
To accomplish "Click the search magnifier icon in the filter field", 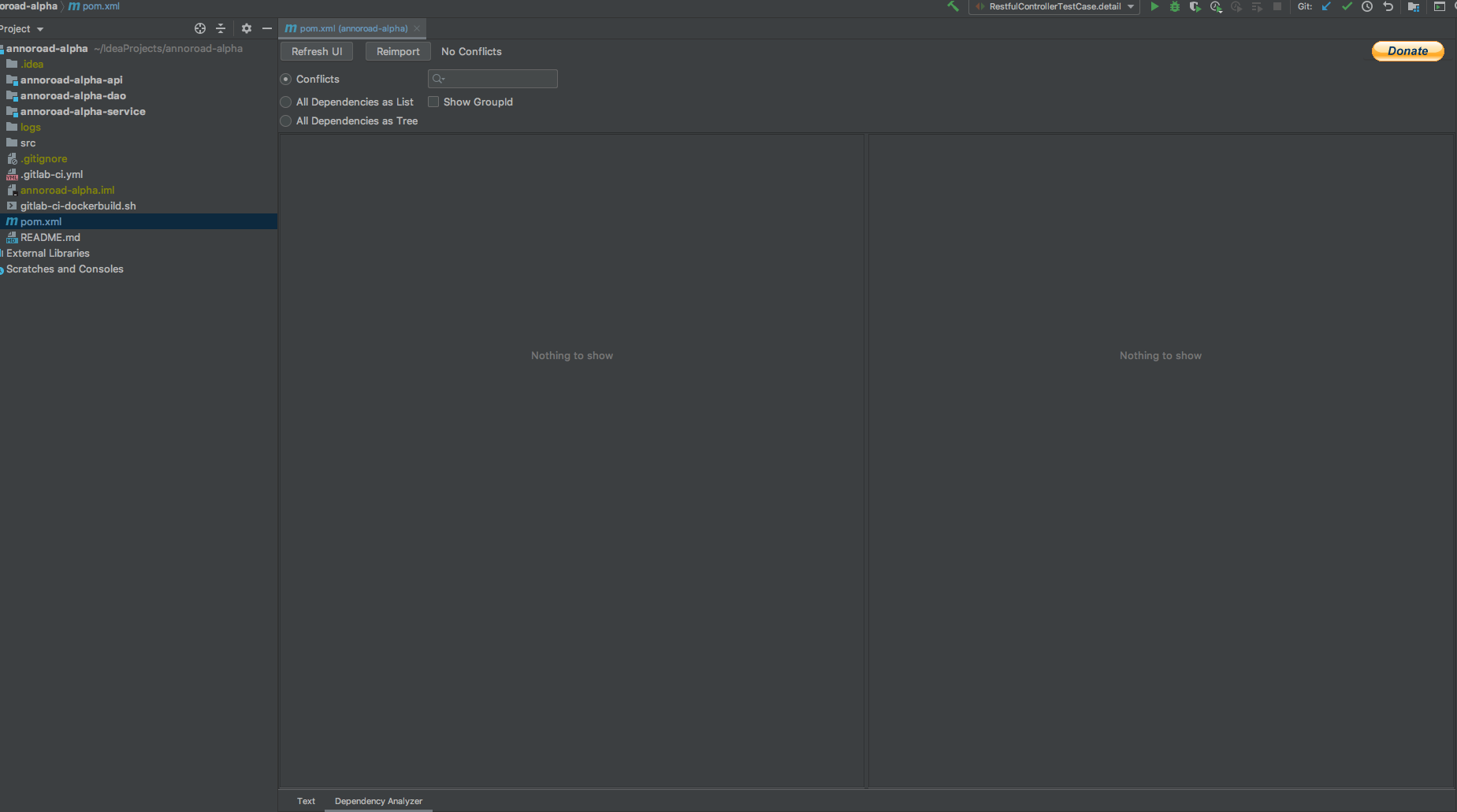I will click(438, 79).
